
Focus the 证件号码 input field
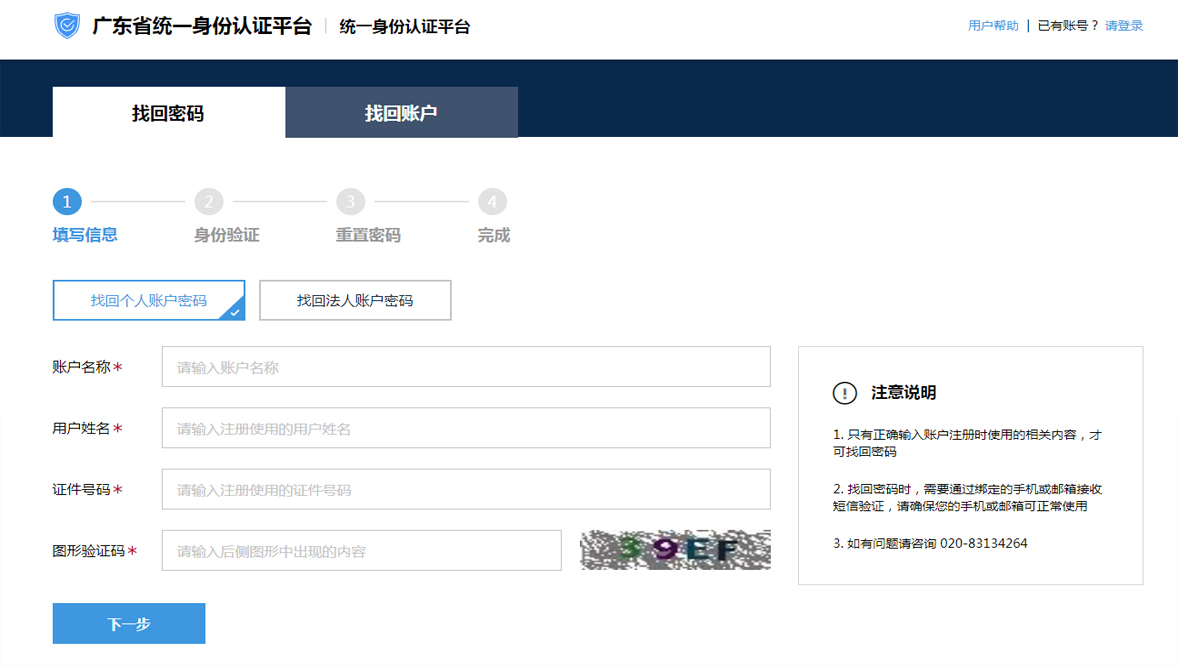466,490
